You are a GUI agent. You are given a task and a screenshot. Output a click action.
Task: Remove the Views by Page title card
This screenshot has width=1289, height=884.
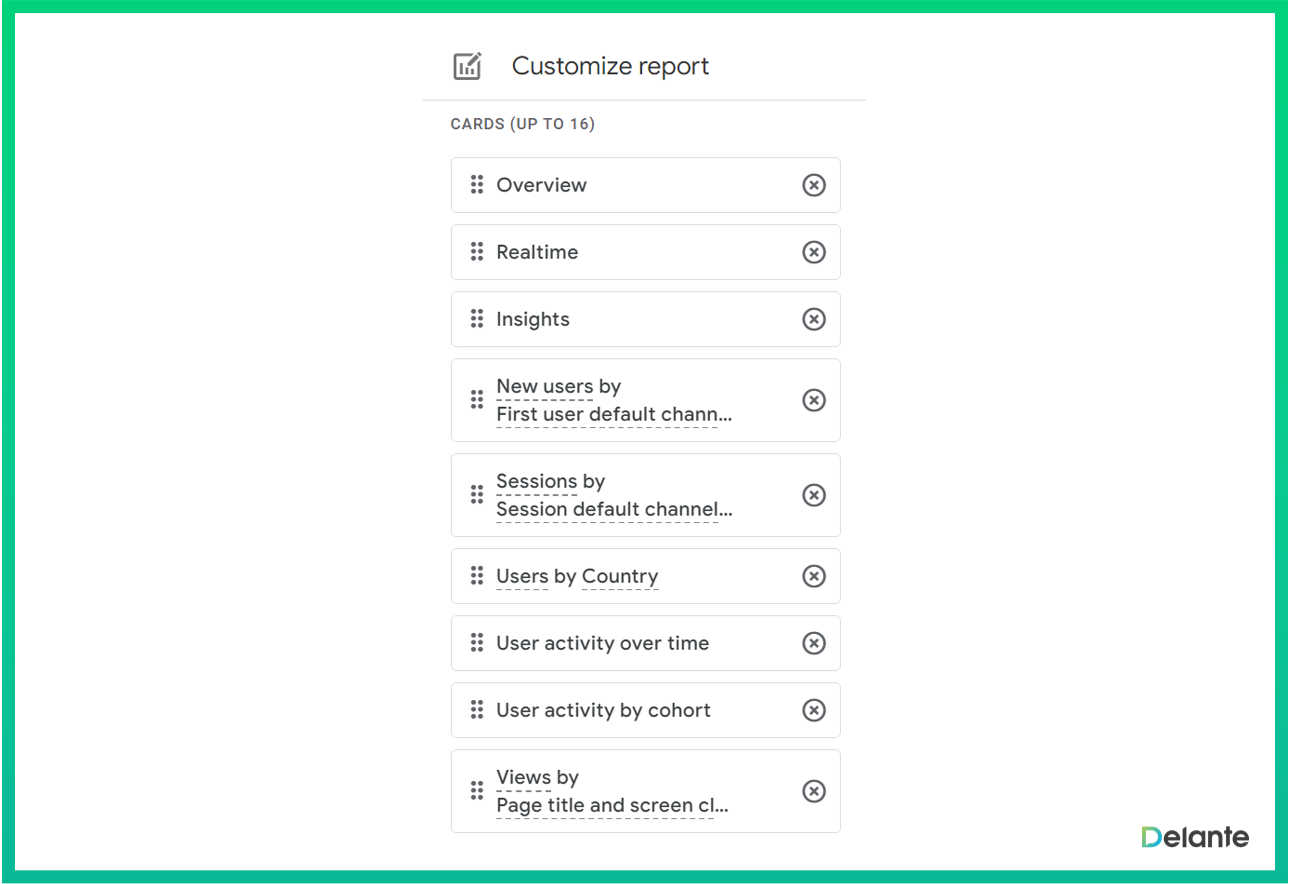814,791
